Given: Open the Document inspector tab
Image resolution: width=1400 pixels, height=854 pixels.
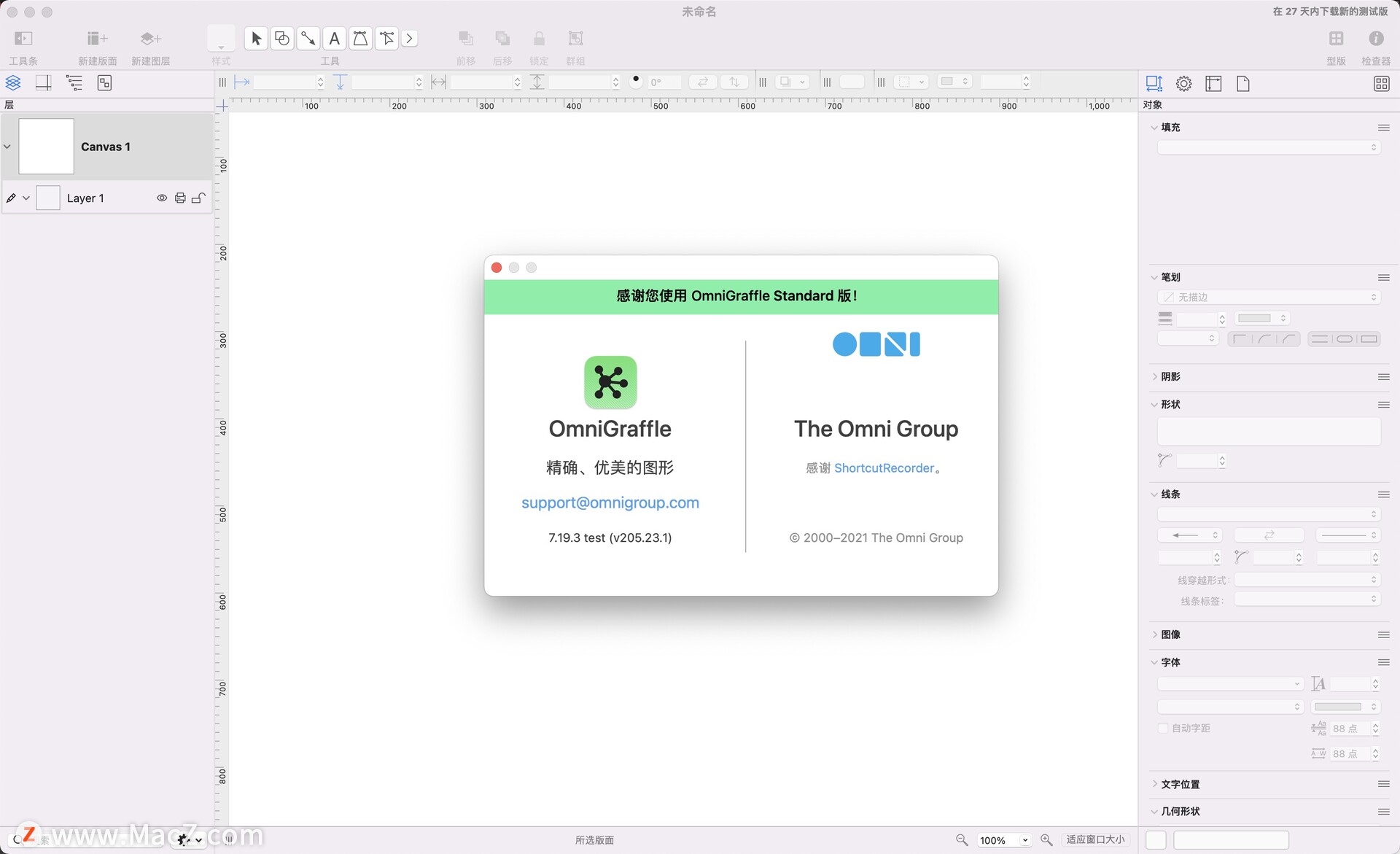Looking at the screenshot, I should coord(1243,84).
